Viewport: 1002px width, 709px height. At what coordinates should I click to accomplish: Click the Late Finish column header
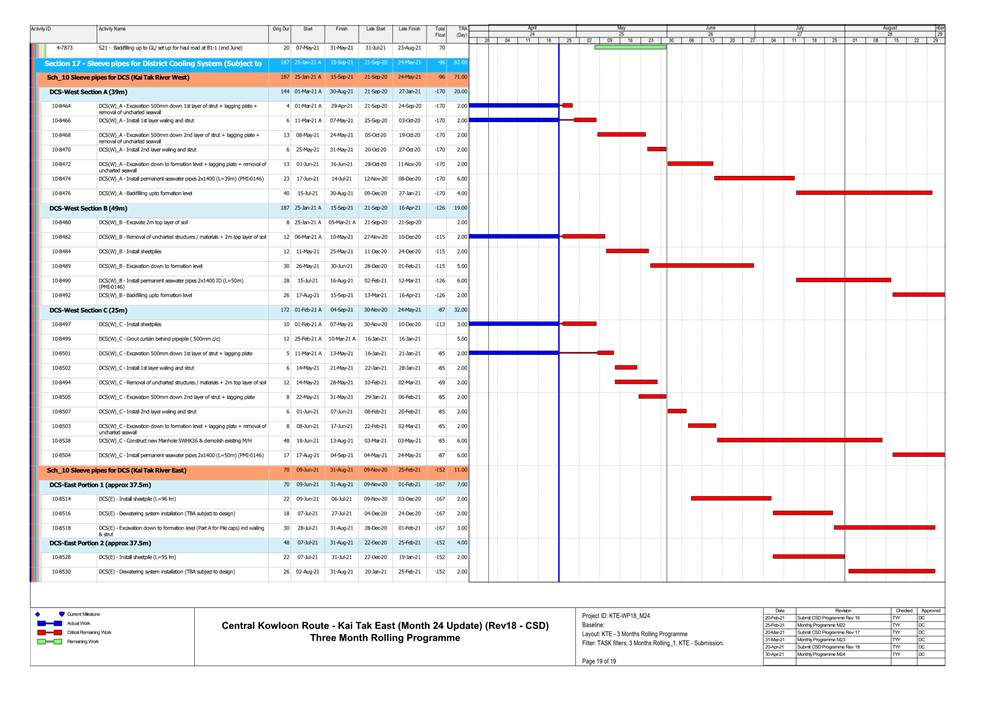407,31
